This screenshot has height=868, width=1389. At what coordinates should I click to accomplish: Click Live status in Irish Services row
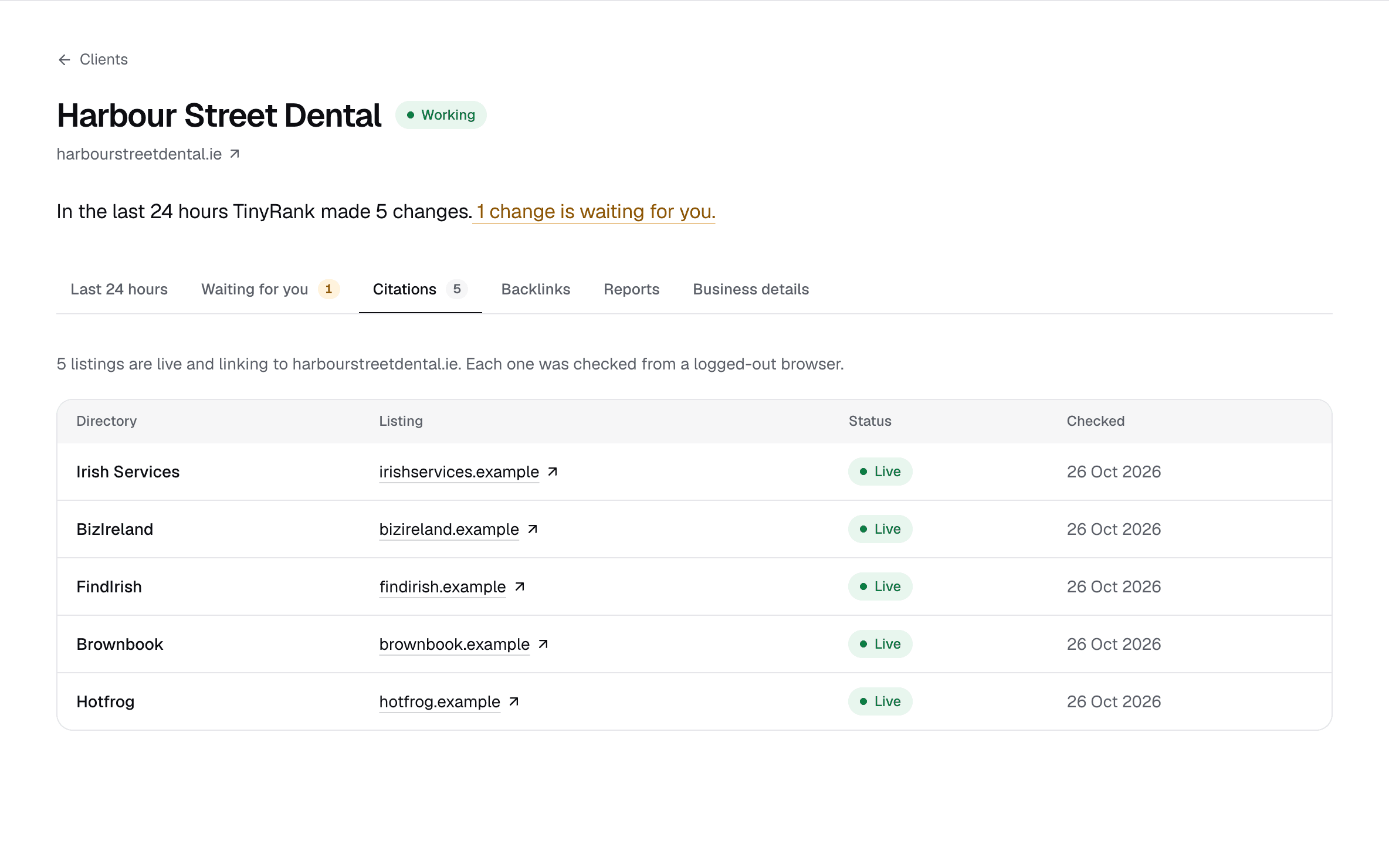click(x=880, y=472)
